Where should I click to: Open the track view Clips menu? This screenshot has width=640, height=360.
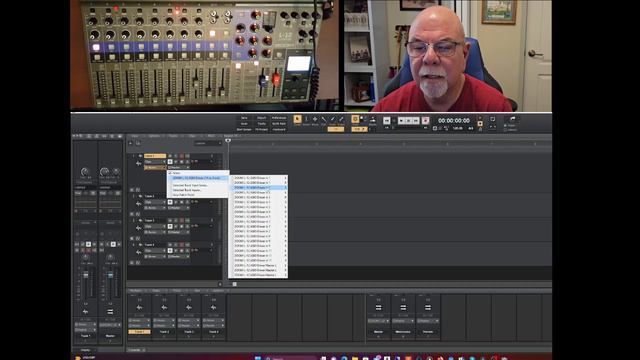(x=192, y=136)
